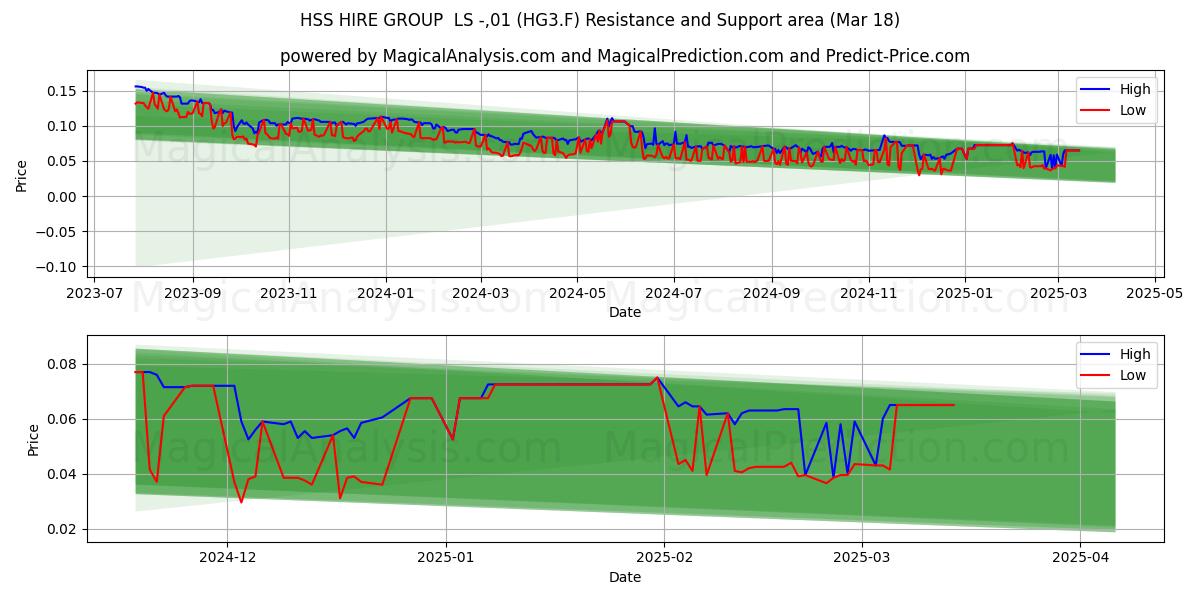1200x600 pixels.
Task: Click the 2024-03 tick label
Action: (x=481, y=294)
